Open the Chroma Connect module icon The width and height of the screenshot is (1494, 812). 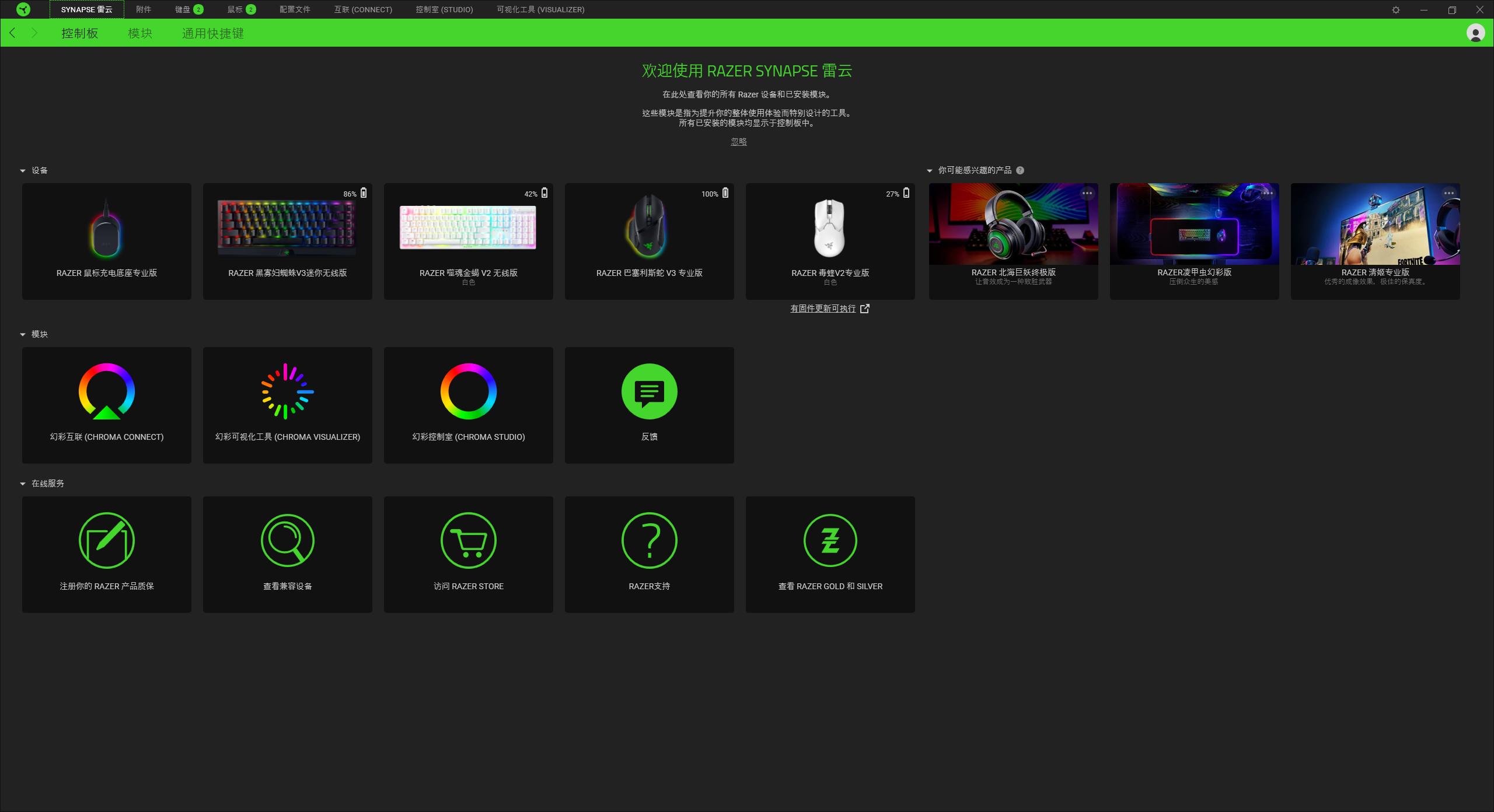(x=107, y=391)
